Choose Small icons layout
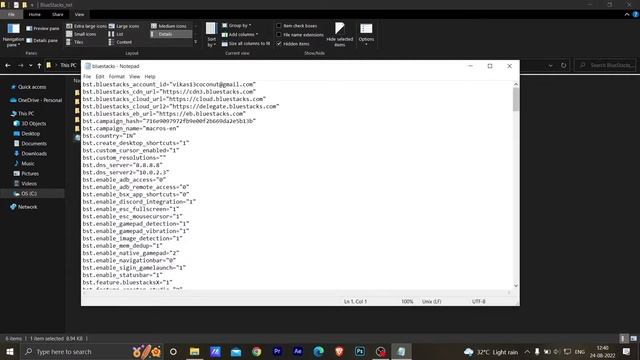Screen dimensions: 640x360 click(x=81, y=34)
